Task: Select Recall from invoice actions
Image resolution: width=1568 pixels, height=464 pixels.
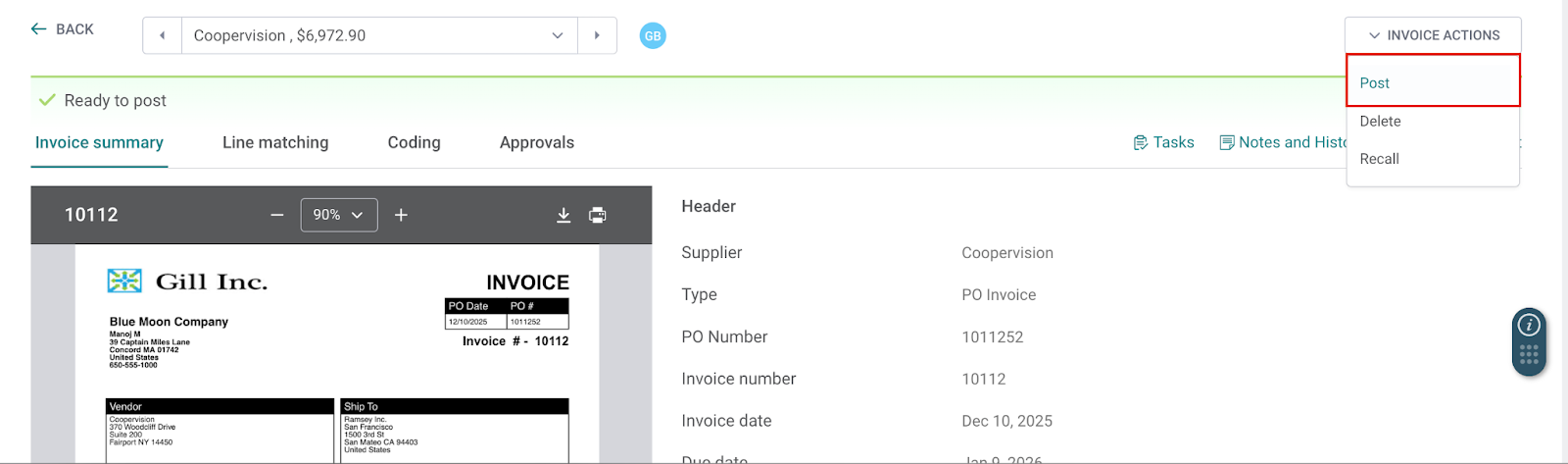Action: (1379, 159)
